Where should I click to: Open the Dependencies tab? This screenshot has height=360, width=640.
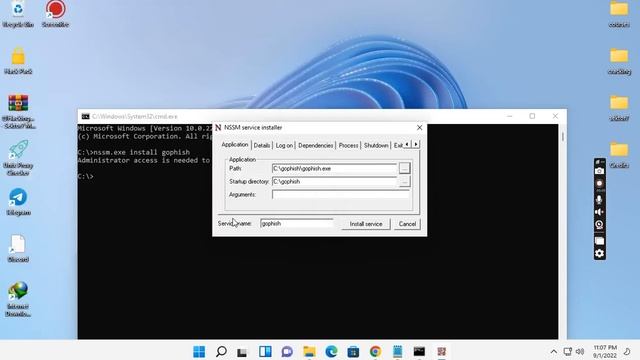tap(316, 145)
